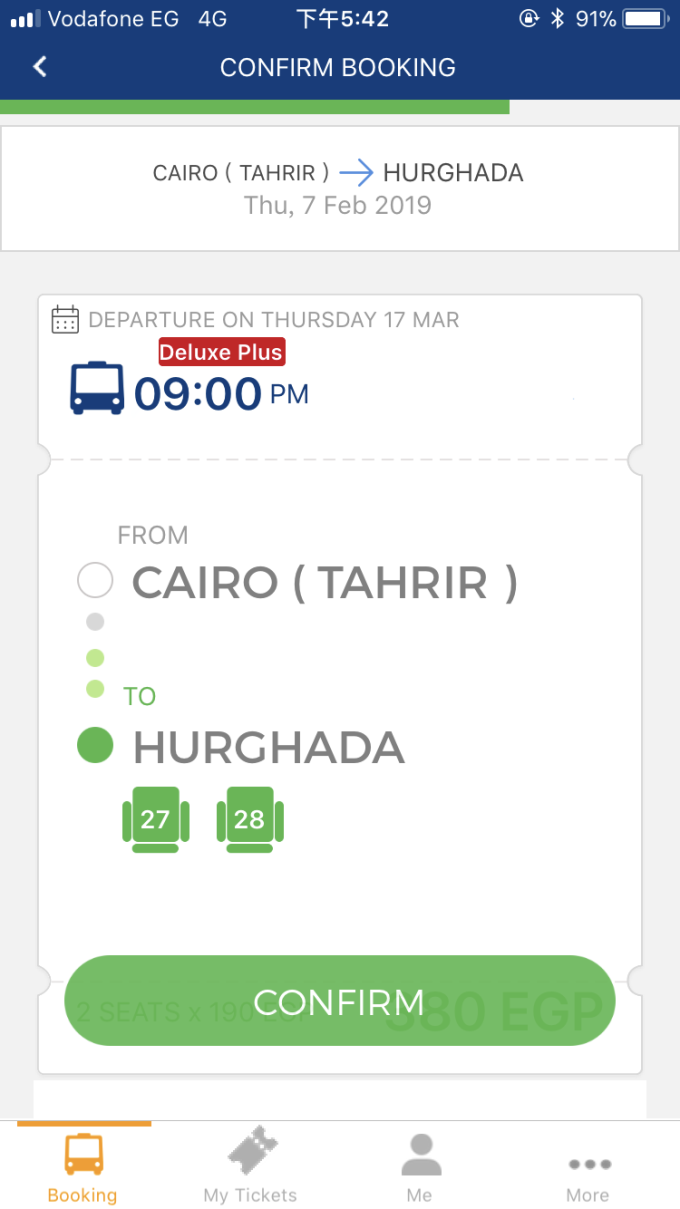
Task: Tap the route direction arrow icon
Action: click(x=355, y=173)
